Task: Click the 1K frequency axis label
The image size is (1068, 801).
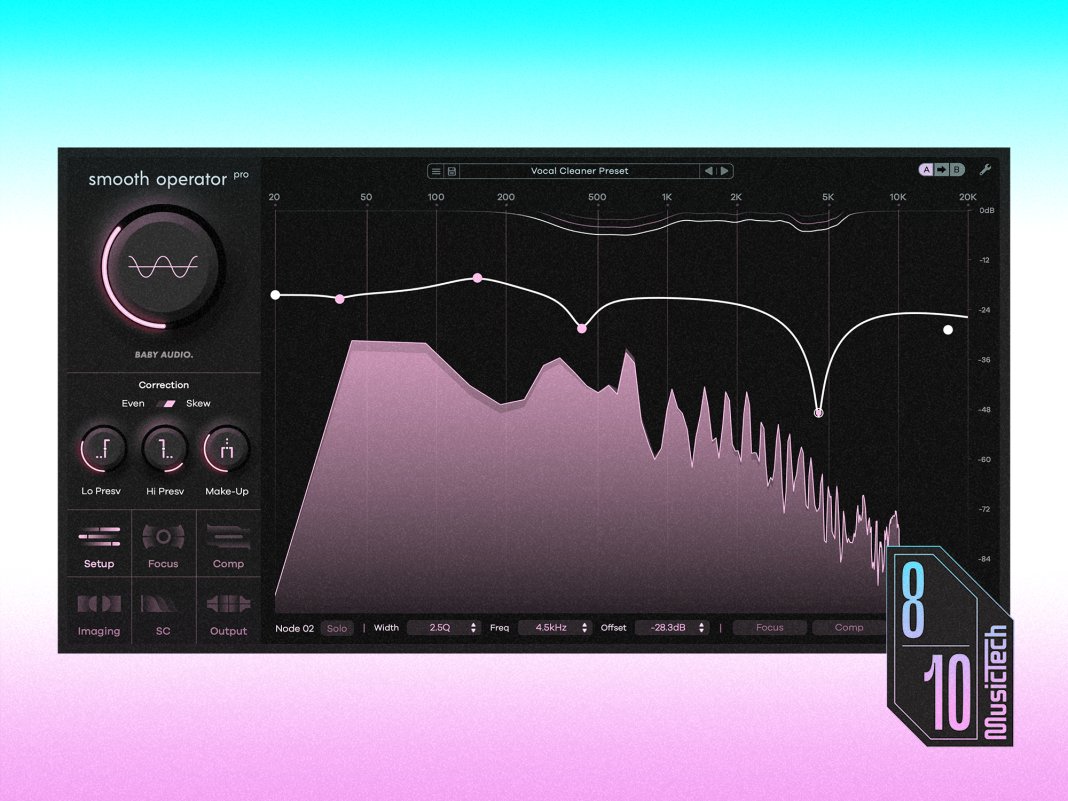Action: (x=667, y=197)
